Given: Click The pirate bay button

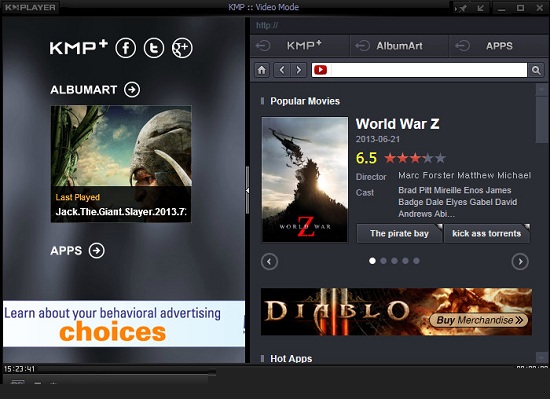Looking at the screenshot, I should coord(399,234).
